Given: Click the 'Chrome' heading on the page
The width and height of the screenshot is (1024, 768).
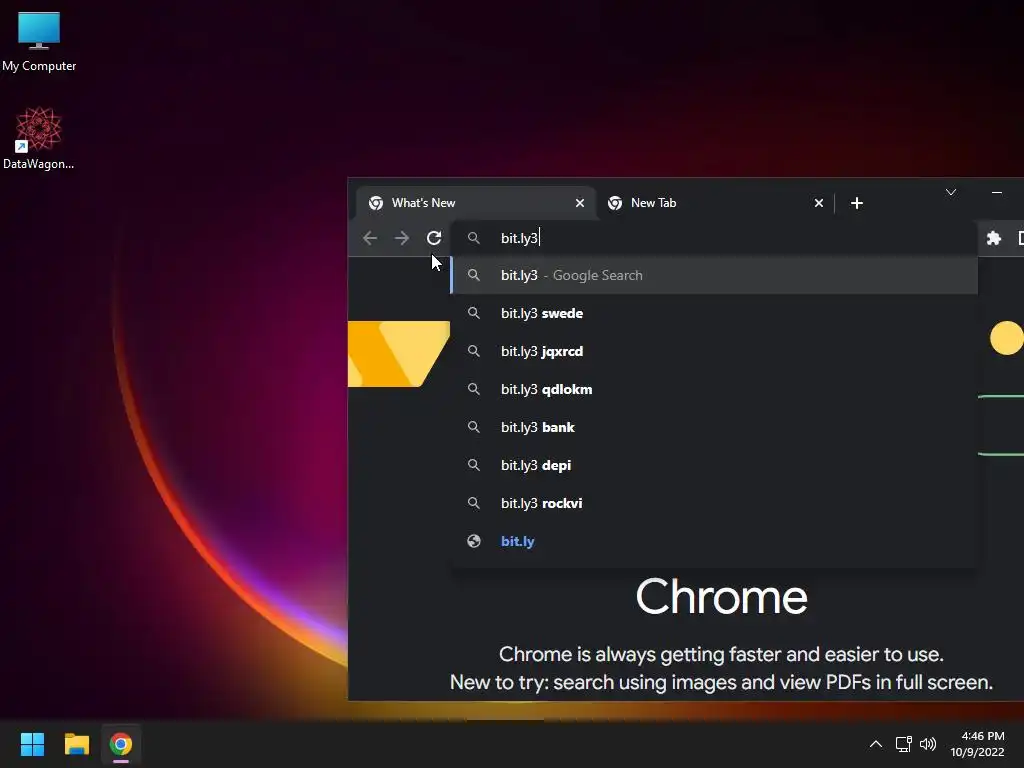Looking at the screenshot, I should click(x=722, y=597).
